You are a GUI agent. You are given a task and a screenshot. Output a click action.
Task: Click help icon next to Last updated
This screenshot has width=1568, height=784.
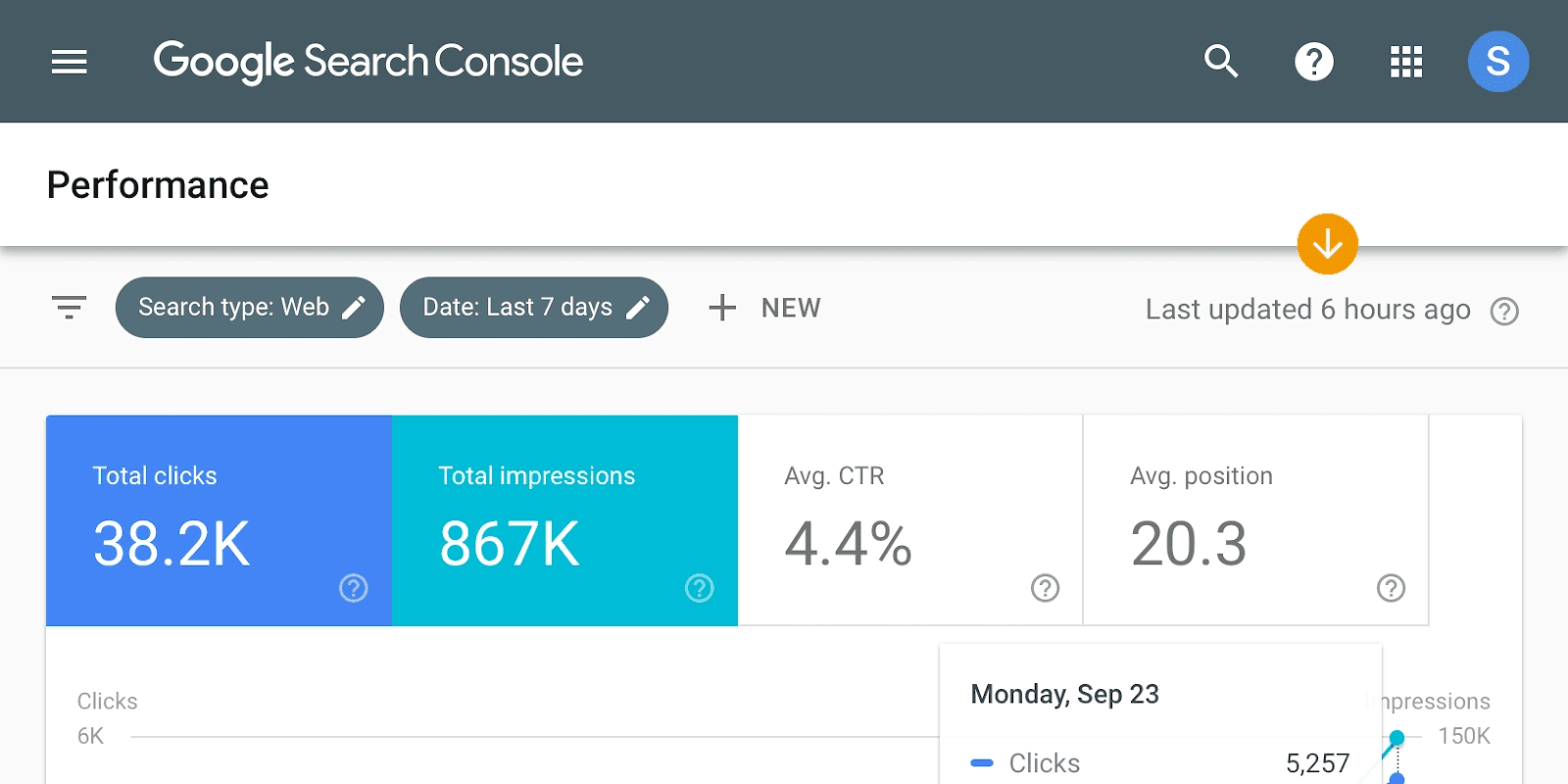pyautogui.click(x=1504, y=312)
